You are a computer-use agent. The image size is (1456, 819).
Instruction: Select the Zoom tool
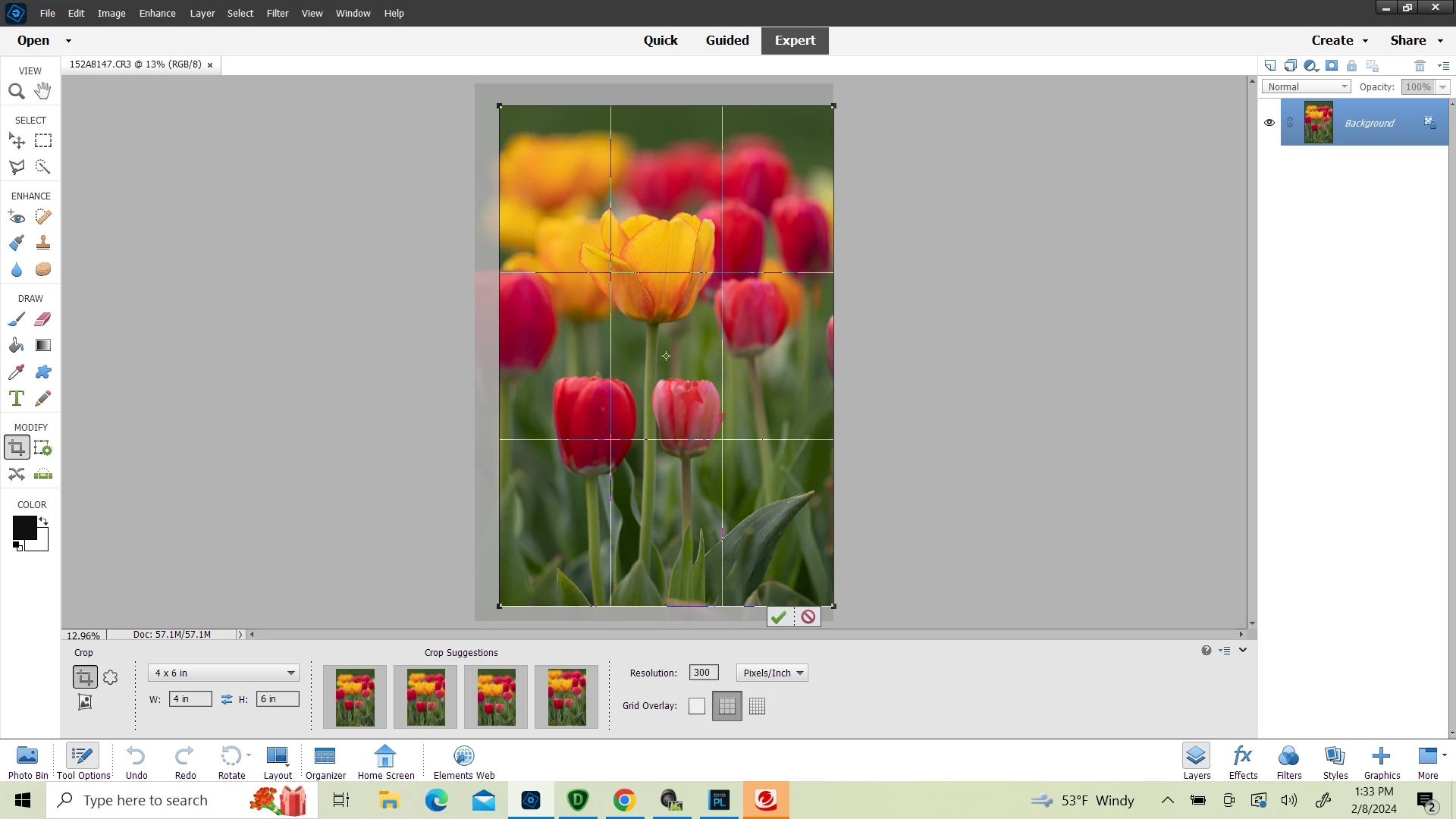(16, 92)
